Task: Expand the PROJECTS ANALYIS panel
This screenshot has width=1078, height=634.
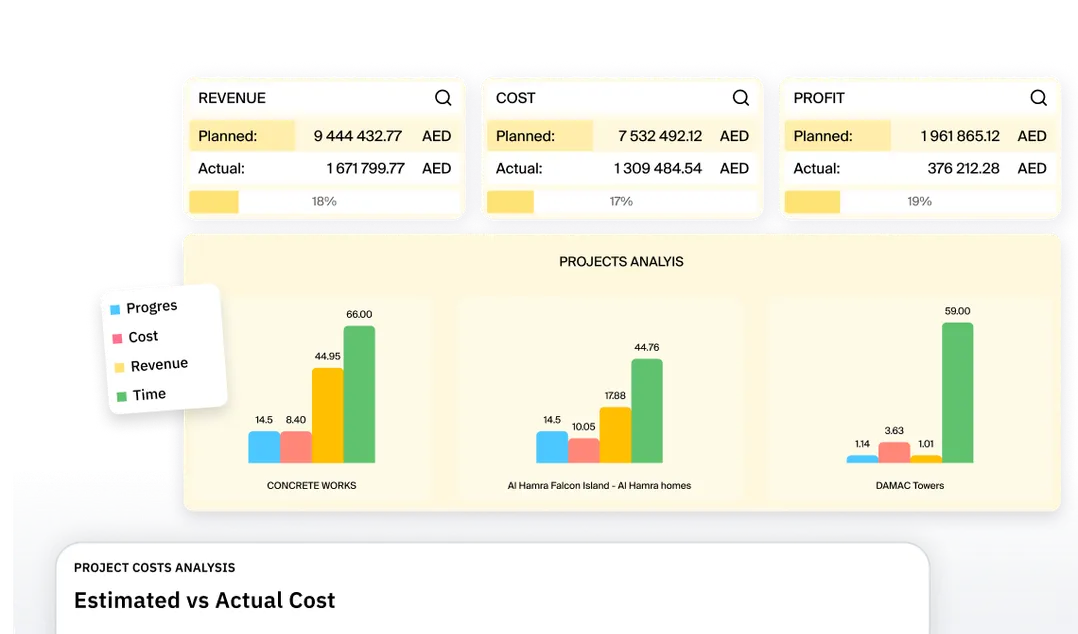Action: (x=620, y=261)
